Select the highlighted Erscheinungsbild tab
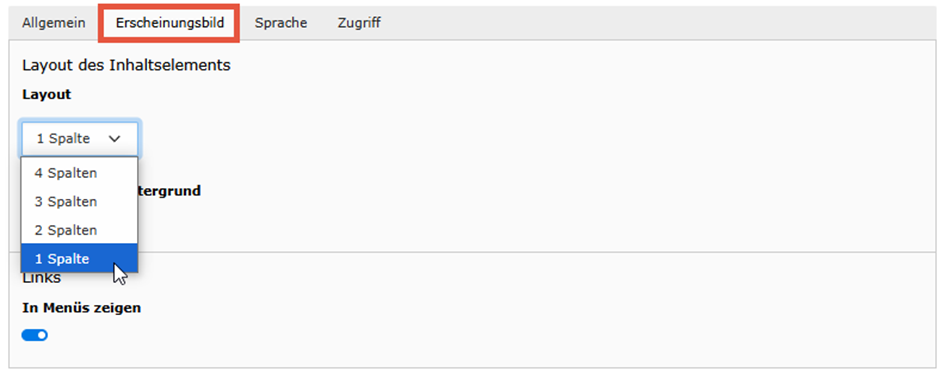This screenshot has height=378, width=945. [169, 23]
